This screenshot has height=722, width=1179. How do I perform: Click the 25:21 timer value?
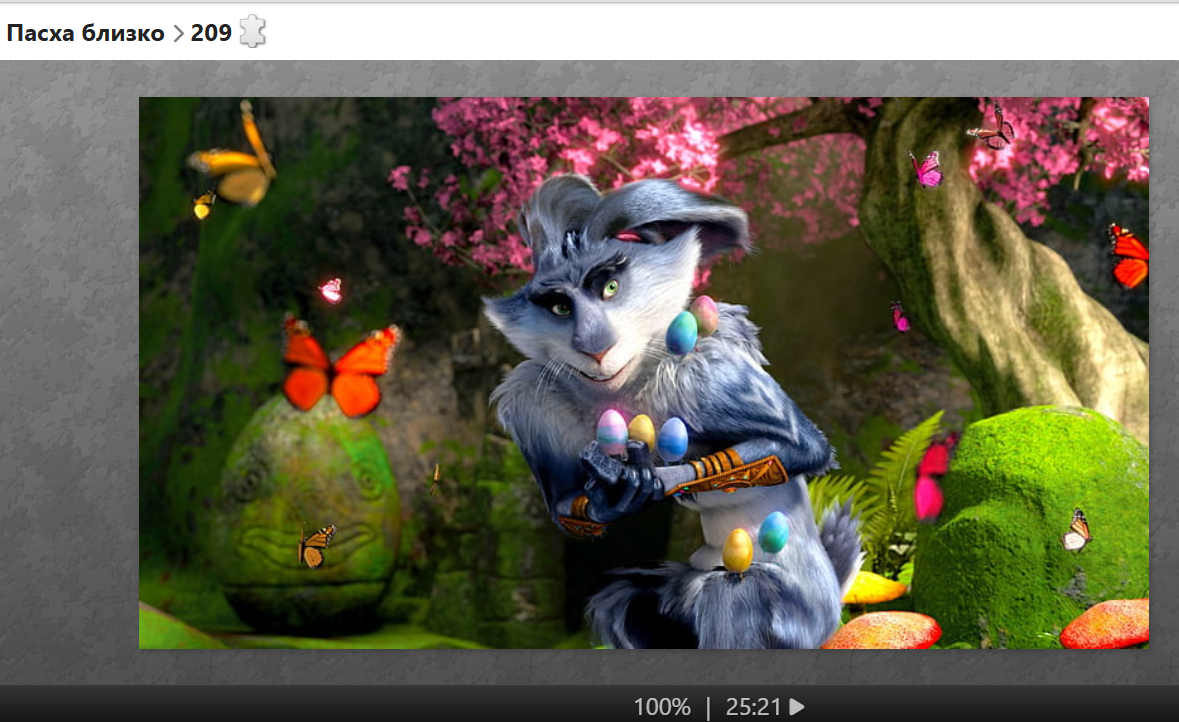(753, 707)
